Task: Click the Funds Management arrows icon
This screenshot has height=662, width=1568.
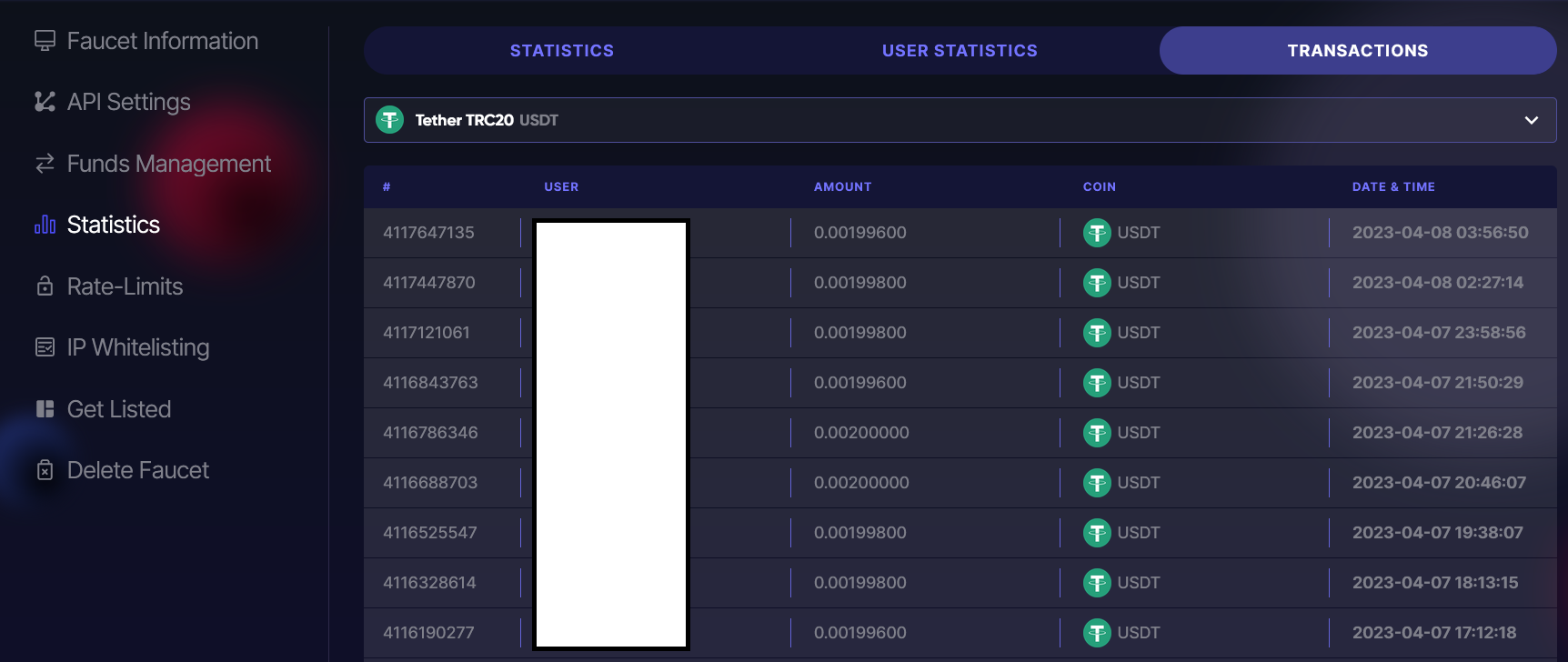Action: (45, 164)
